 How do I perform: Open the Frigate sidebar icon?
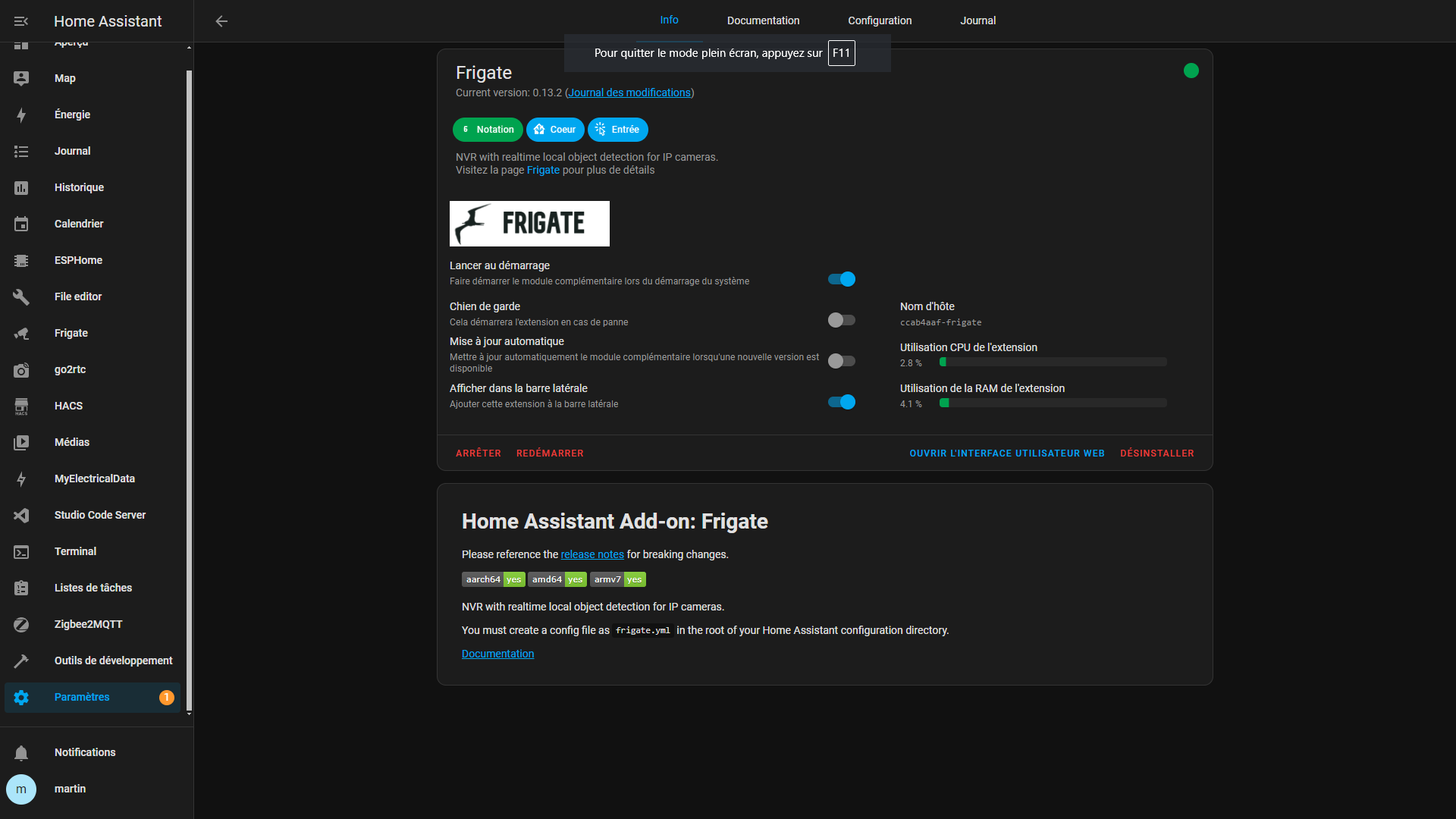tap(21, 334)
